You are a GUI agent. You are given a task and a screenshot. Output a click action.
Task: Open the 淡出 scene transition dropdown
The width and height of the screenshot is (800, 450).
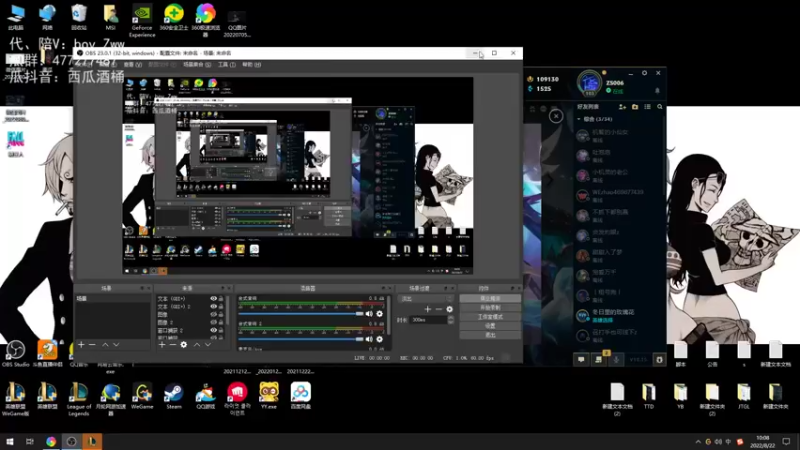426,299
